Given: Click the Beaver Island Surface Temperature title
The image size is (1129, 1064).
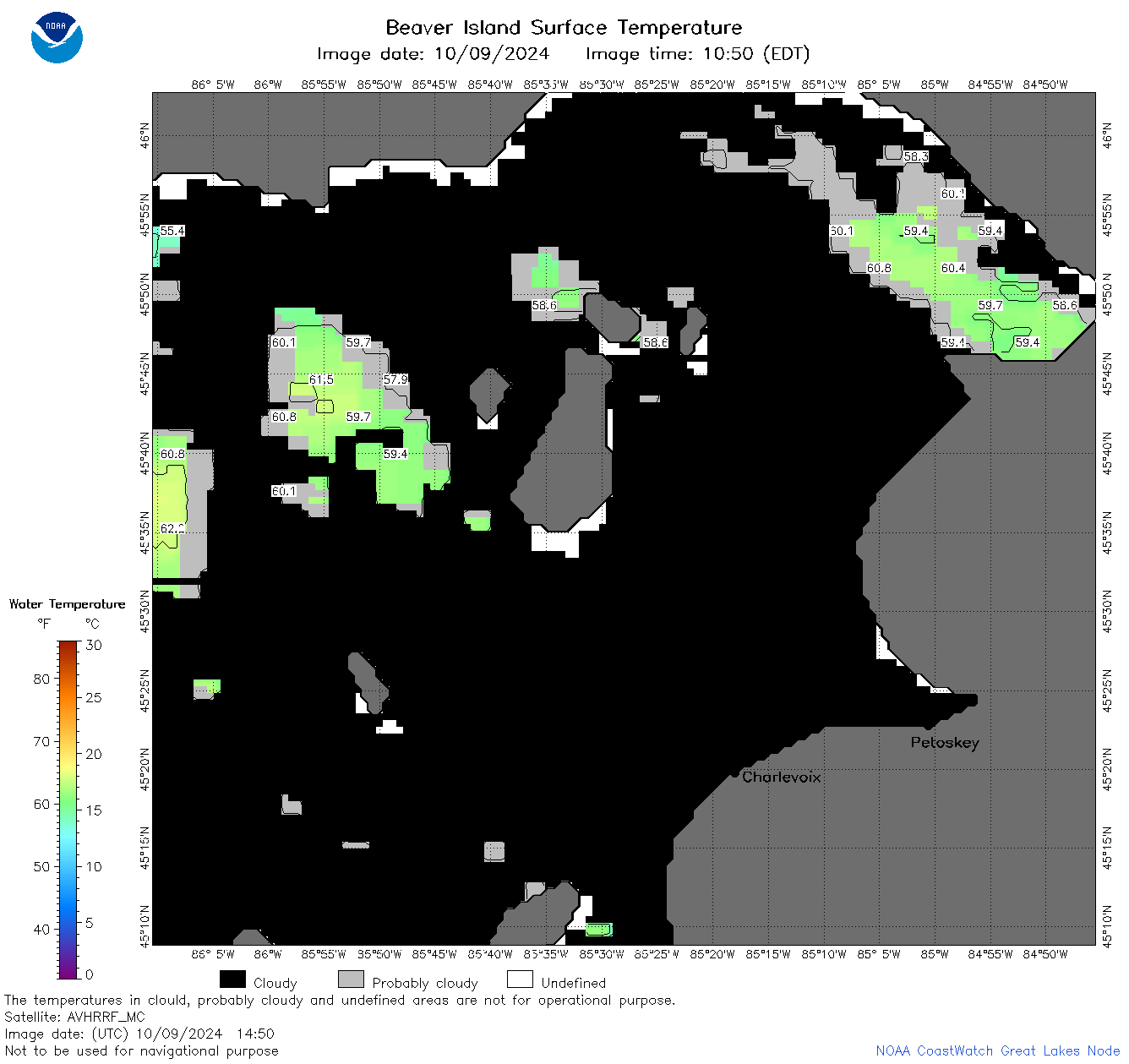Looking at the screenshot, I should [564, 27].
